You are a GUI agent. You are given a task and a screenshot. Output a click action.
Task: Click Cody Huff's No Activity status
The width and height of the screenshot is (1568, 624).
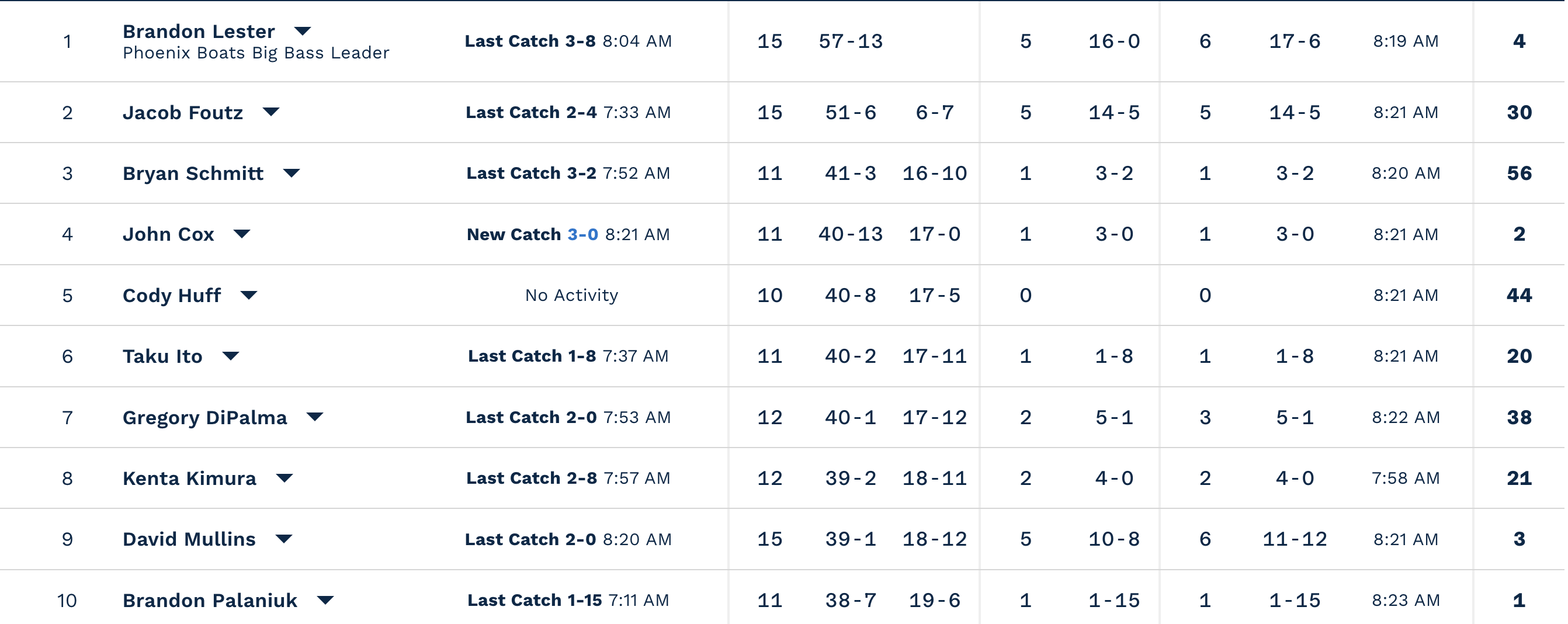point(571,295)
